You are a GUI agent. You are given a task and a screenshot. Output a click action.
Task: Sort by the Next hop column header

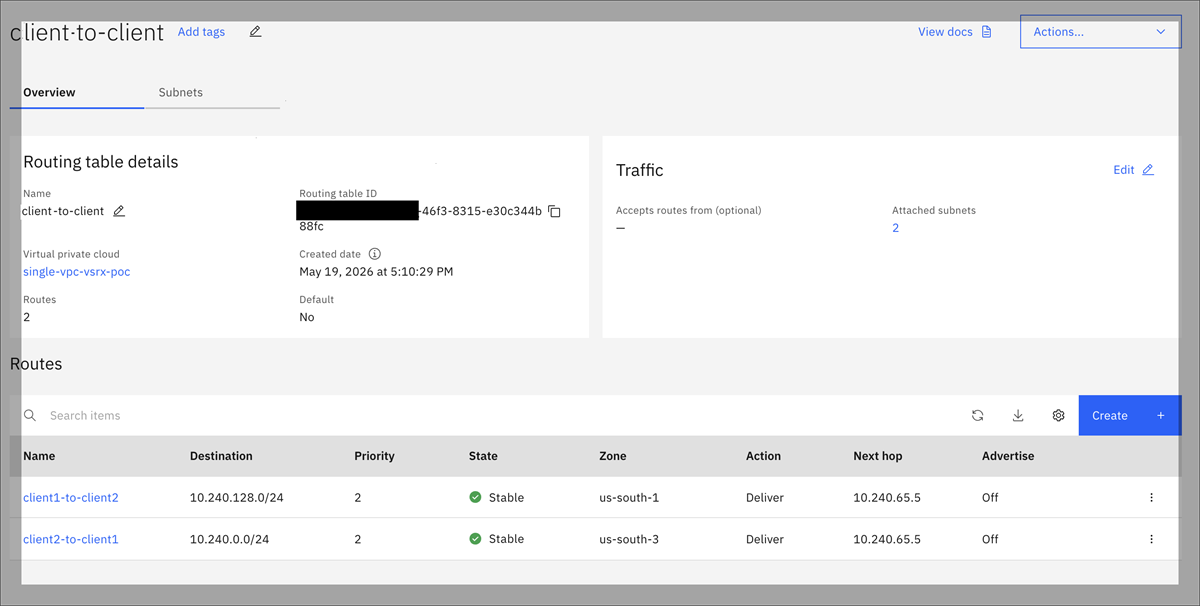(x=878, y=456)
